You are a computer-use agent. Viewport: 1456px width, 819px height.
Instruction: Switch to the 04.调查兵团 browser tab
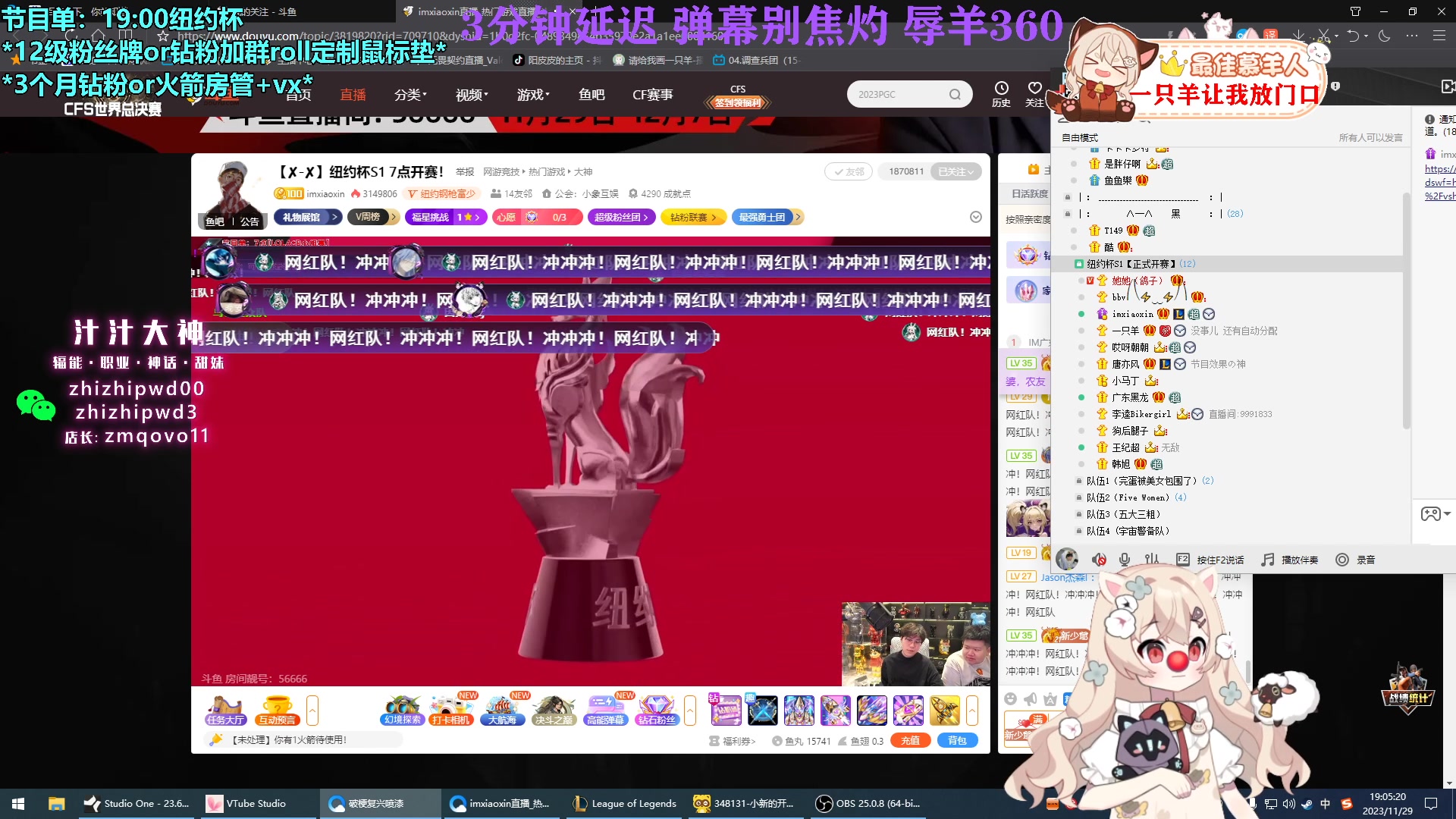pyautogui.click(x=755, y=60)
